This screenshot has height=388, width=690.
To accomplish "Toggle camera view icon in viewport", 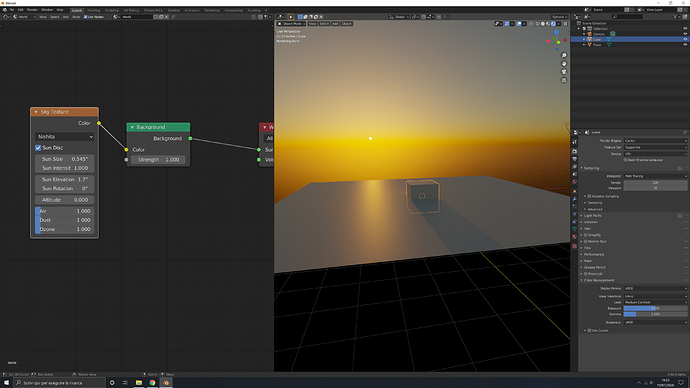I will 564,72.
